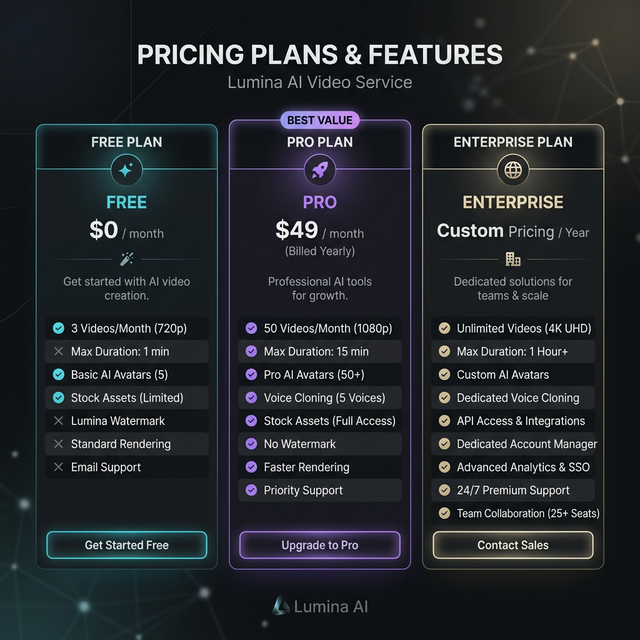Click the building icon under Custom Pricing
Image resolution: width=640 pixels, height=640 pixels.
click(x=513, y=259)
